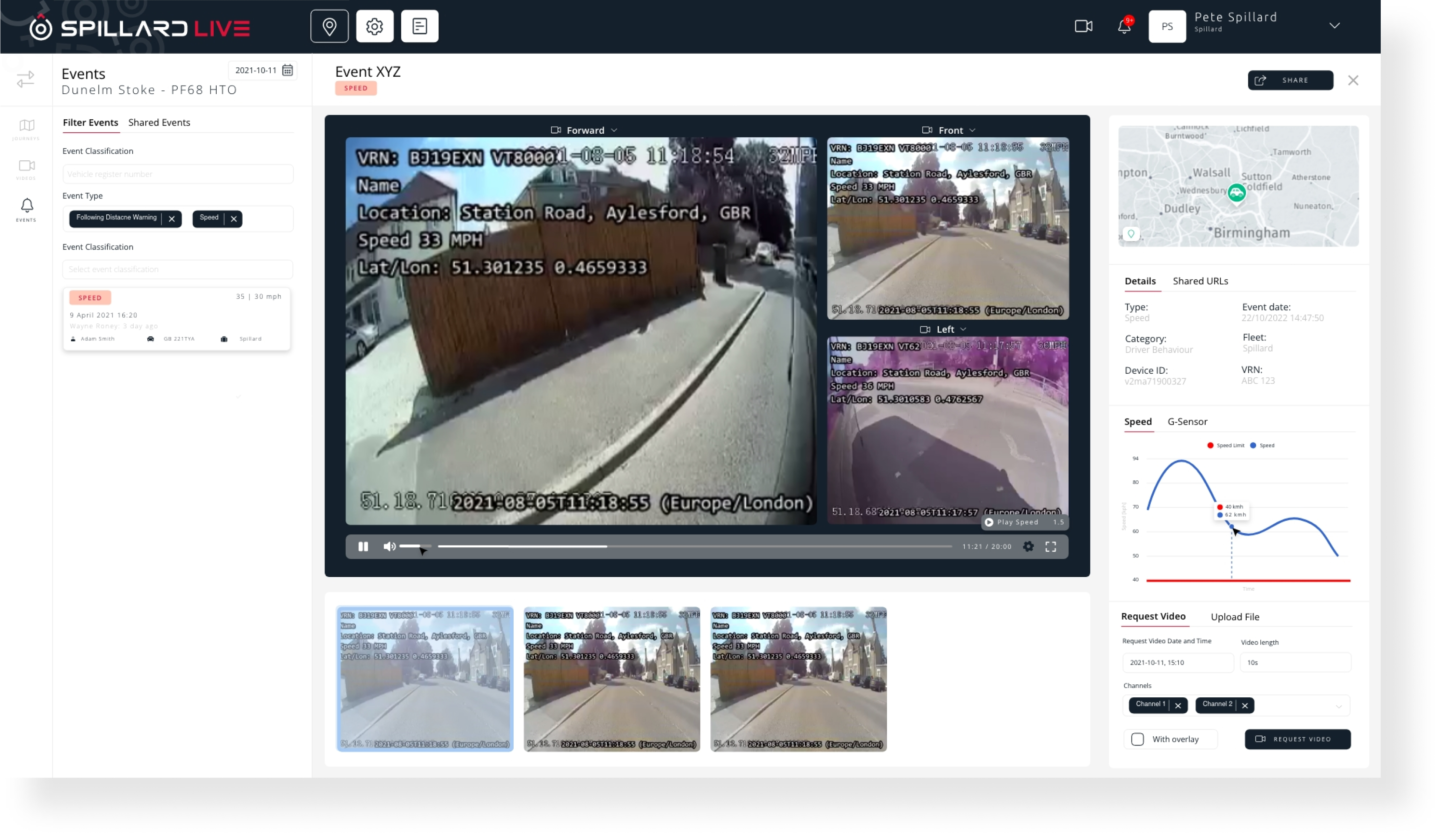This screenshot has width=1440, height=837.
Task: Pause the video playback
Action: tap(363, 546)
